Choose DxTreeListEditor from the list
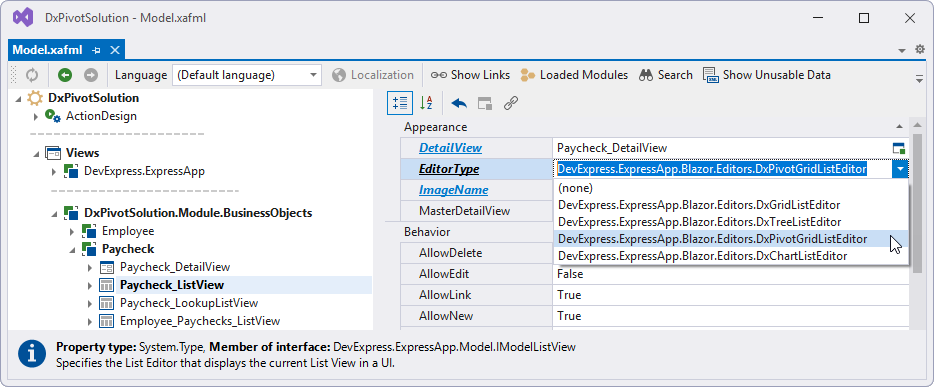 click(x=731, y=222)
